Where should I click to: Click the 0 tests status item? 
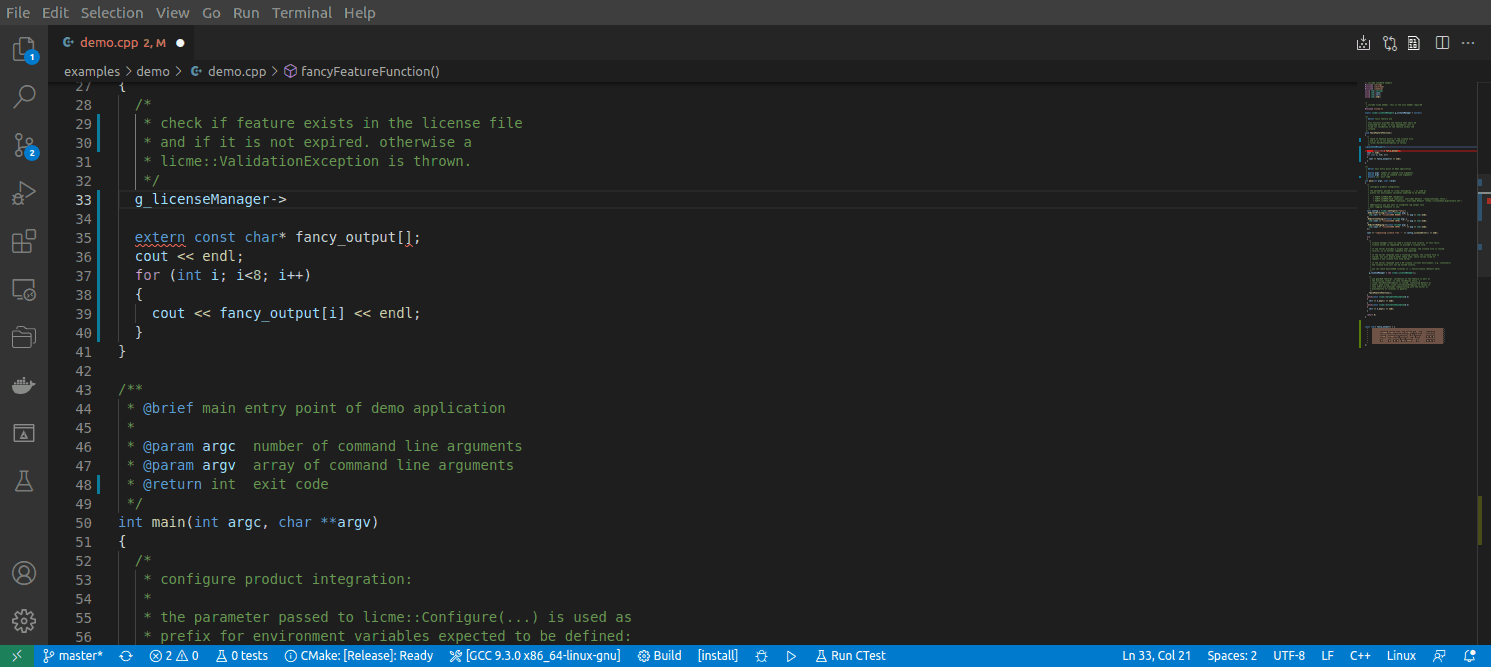coord(242,656)
